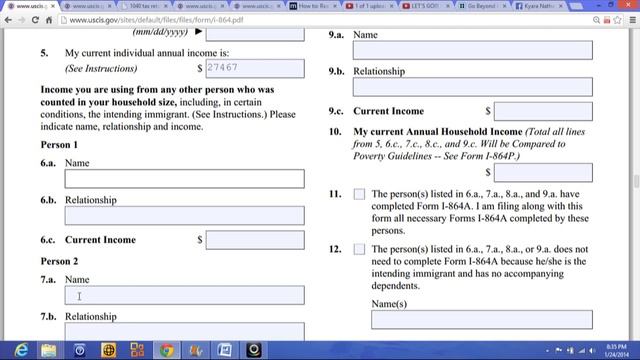Click the Name(s) field under item 12
The height and width of the screenshot is (360, 640).
pyautogui.click(x=482, y=320)
